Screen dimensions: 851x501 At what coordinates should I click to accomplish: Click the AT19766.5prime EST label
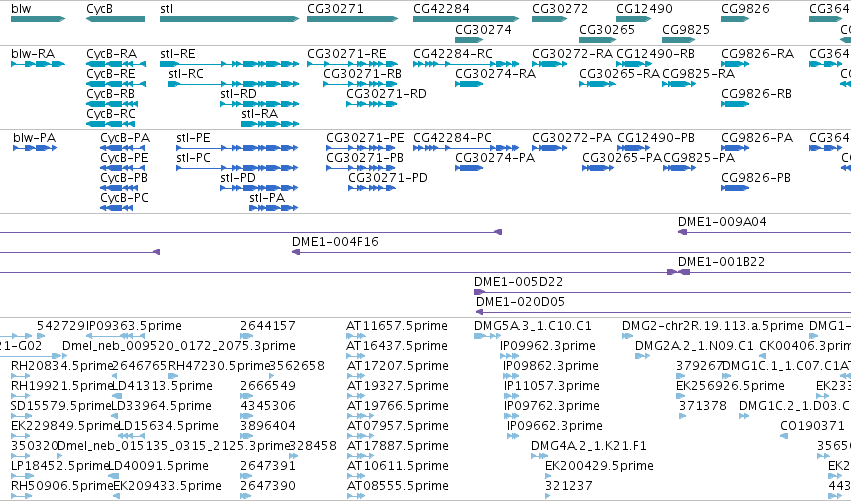click(397, 407)
